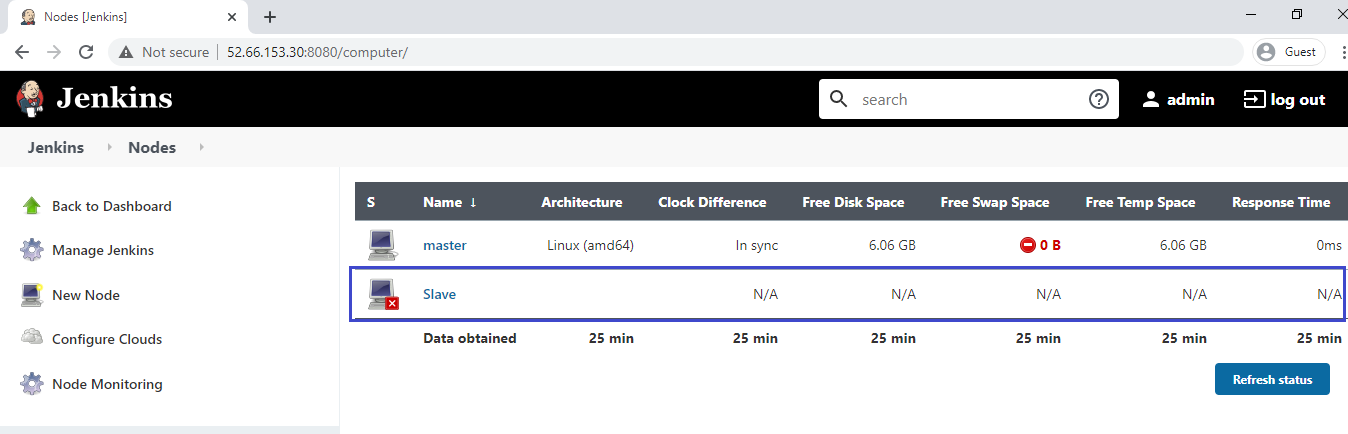Sort by Response Time column header
This screenshot has width=1348, height=434.
1281,202
